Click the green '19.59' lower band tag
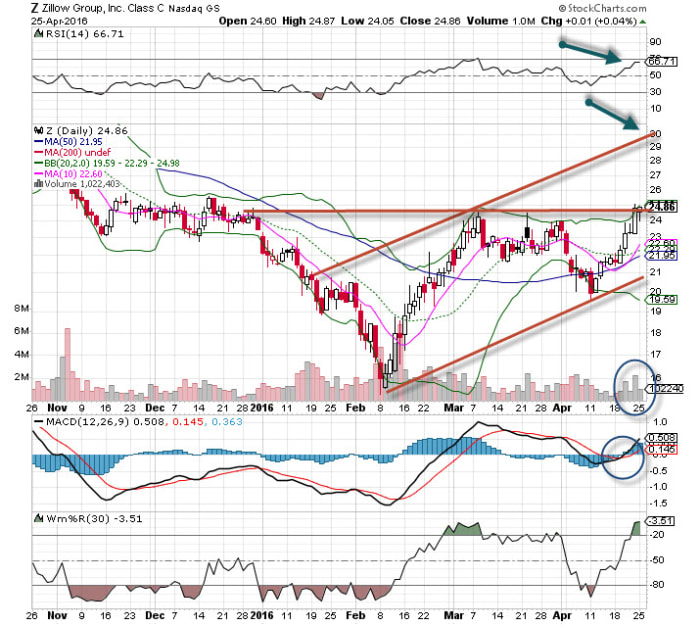 tap(662, 300)
